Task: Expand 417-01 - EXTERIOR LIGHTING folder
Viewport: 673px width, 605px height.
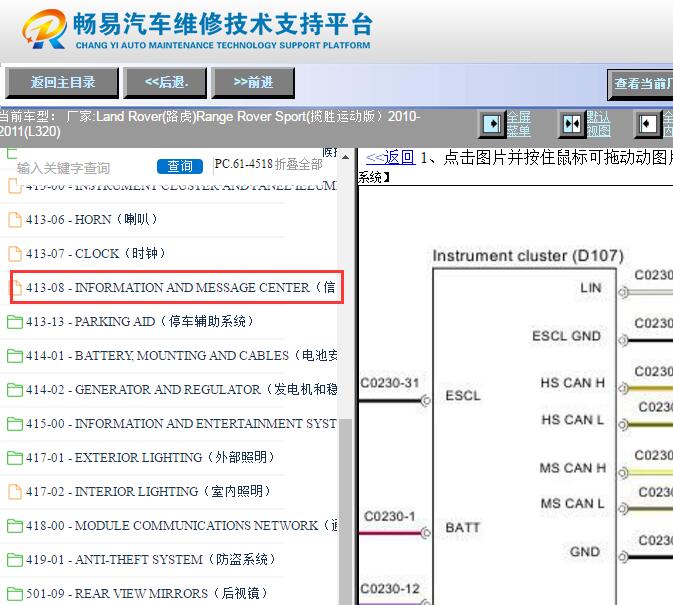Action: point(150,457)
